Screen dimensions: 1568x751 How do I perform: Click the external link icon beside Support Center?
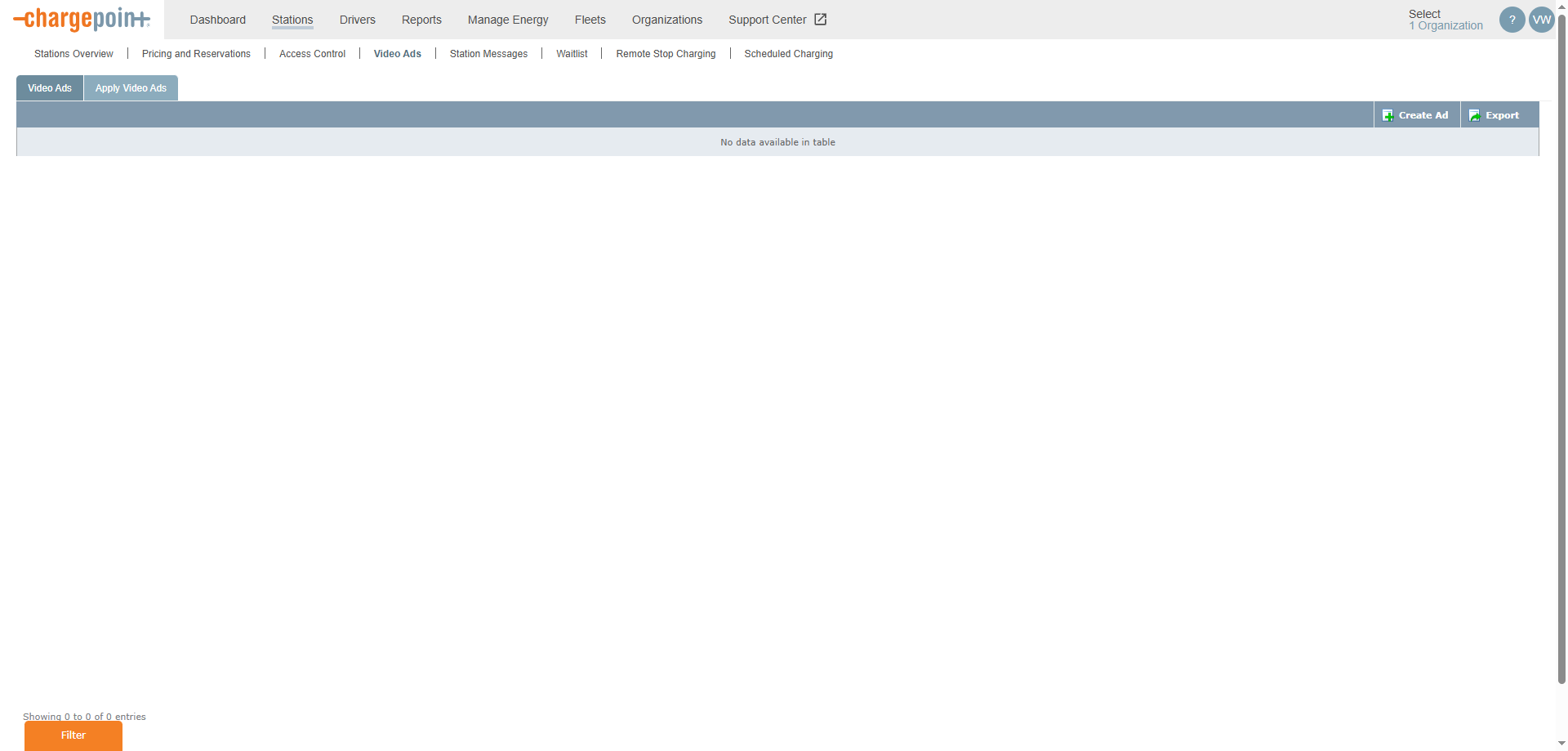point(821,20)
